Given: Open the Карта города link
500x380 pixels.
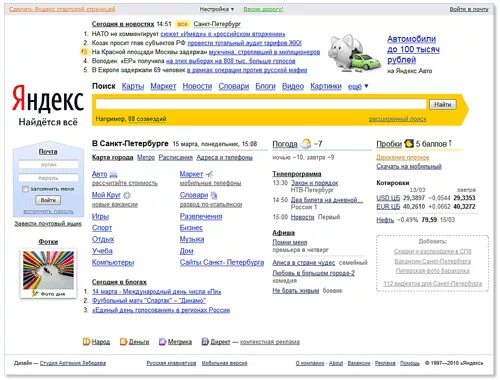Looking at the screenshot, I should point(113,157).
